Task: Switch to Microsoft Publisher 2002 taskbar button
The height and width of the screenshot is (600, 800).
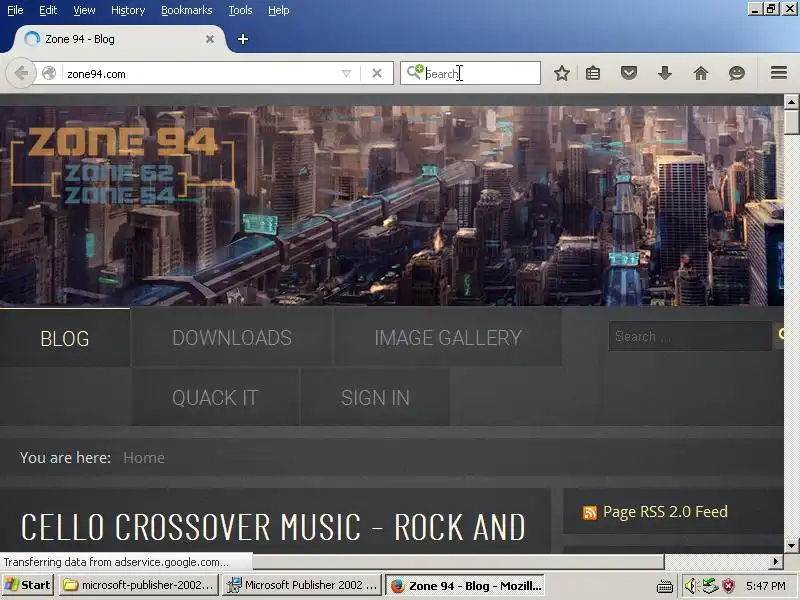Action: [x=302, y=585]
